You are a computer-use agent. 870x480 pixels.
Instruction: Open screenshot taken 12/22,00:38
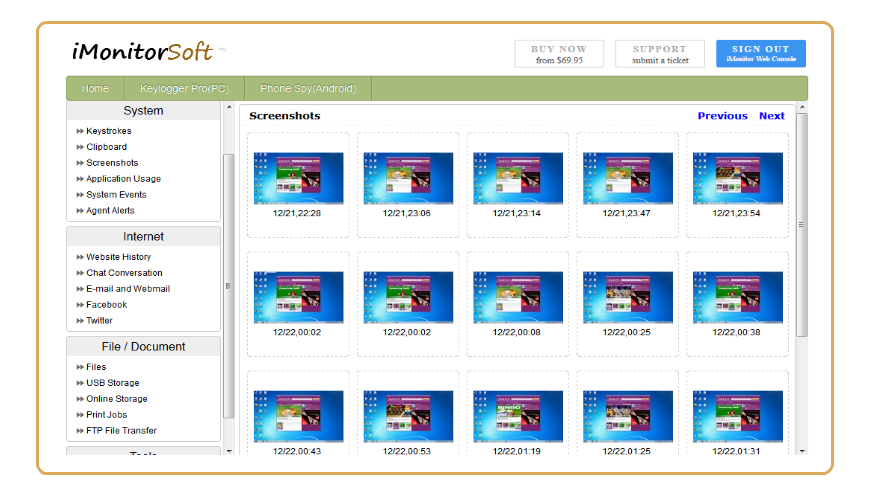click(x=738, y=297)
